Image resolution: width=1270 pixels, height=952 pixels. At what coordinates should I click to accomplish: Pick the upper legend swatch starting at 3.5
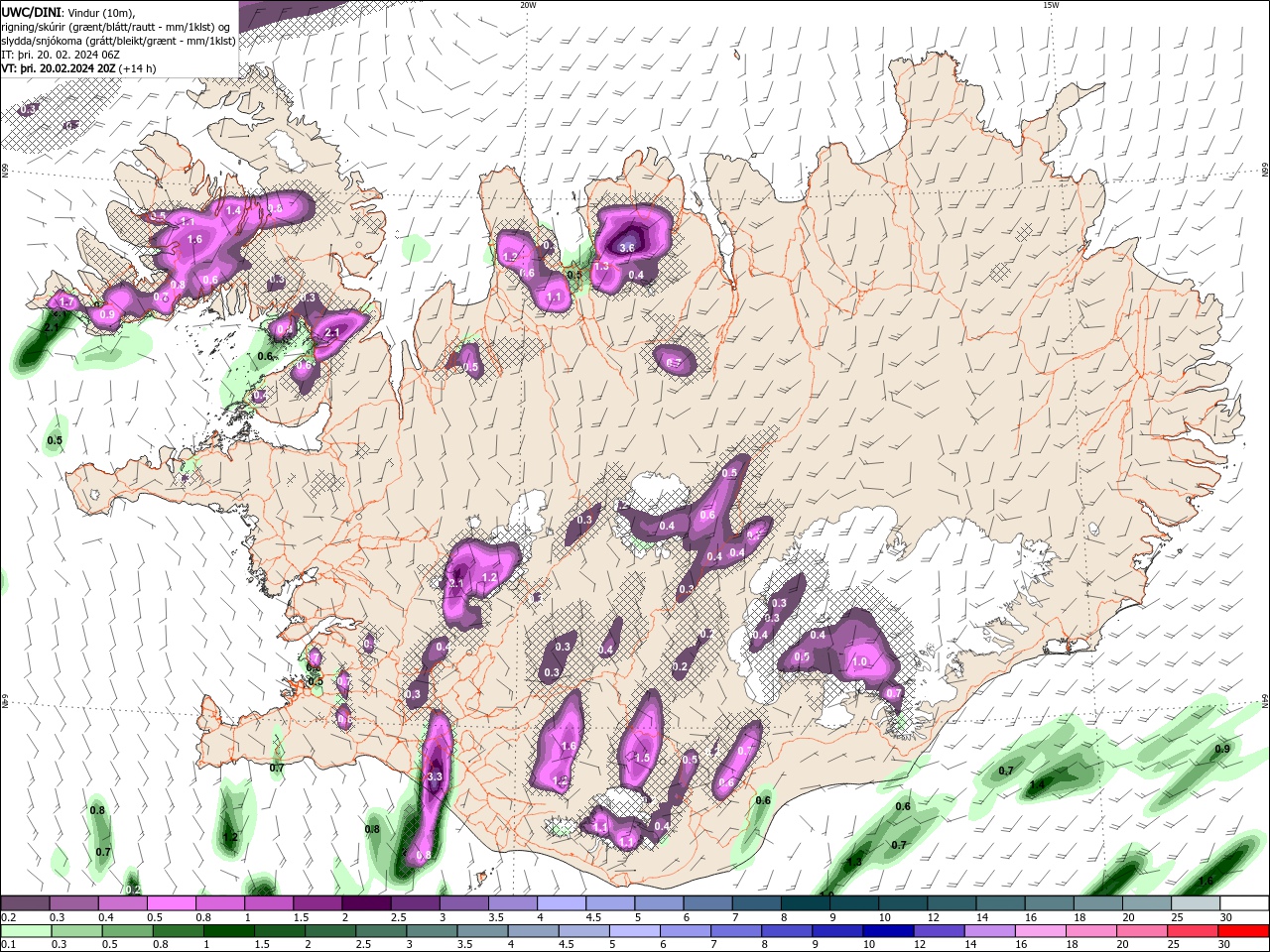(512, 903)
